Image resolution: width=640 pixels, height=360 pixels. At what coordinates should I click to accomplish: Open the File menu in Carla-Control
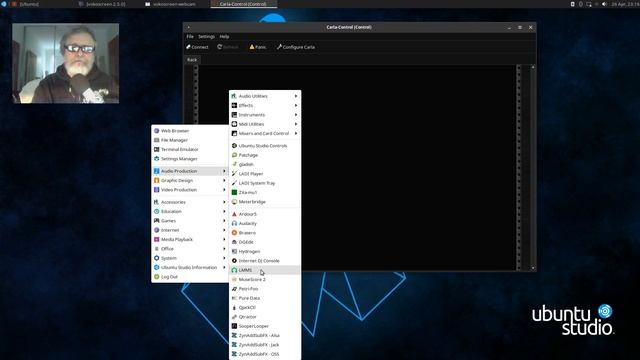[190, 37]
